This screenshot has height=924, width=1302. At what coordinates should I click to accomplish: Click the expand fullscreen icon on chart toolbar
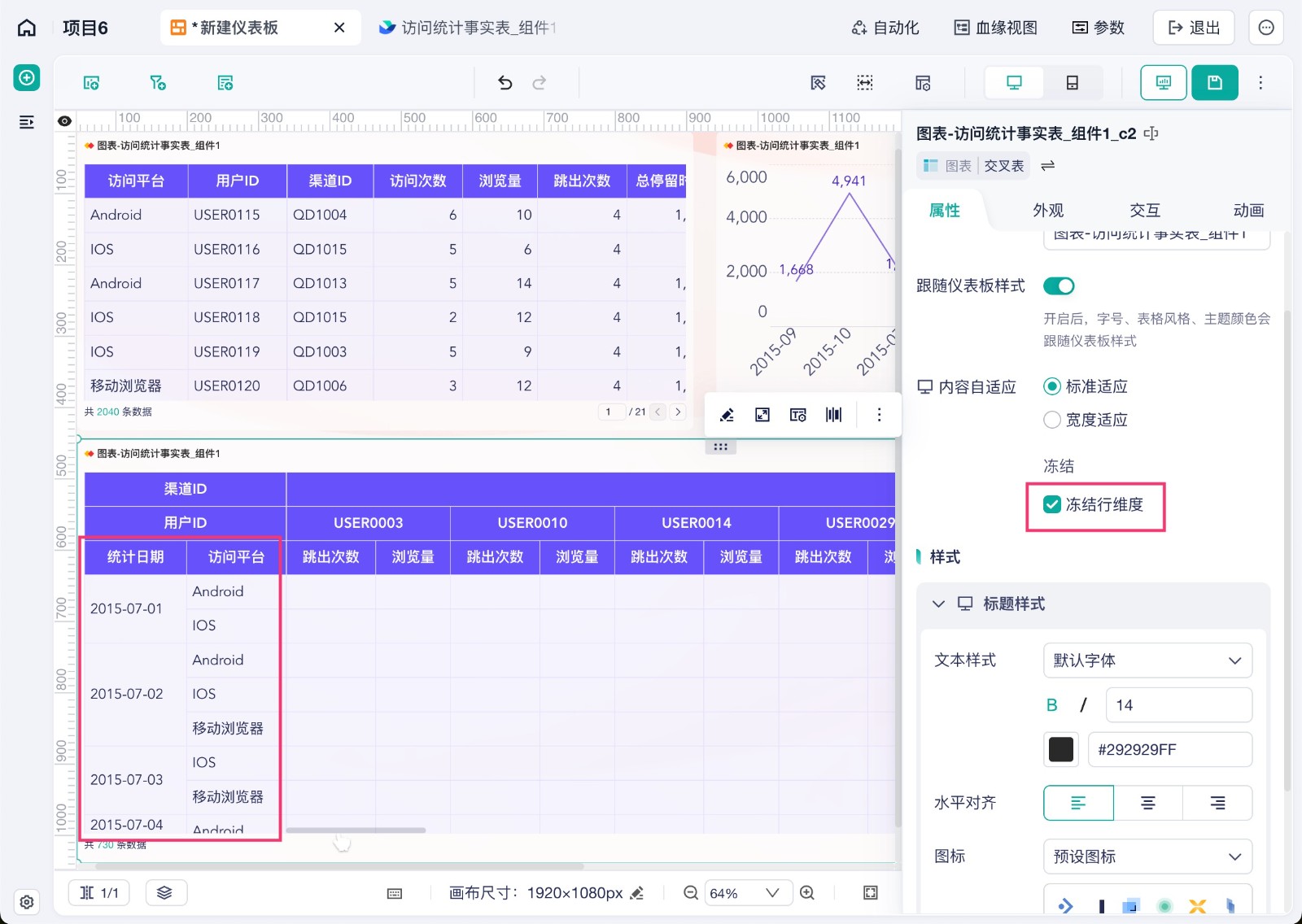(x=762, y=415)
